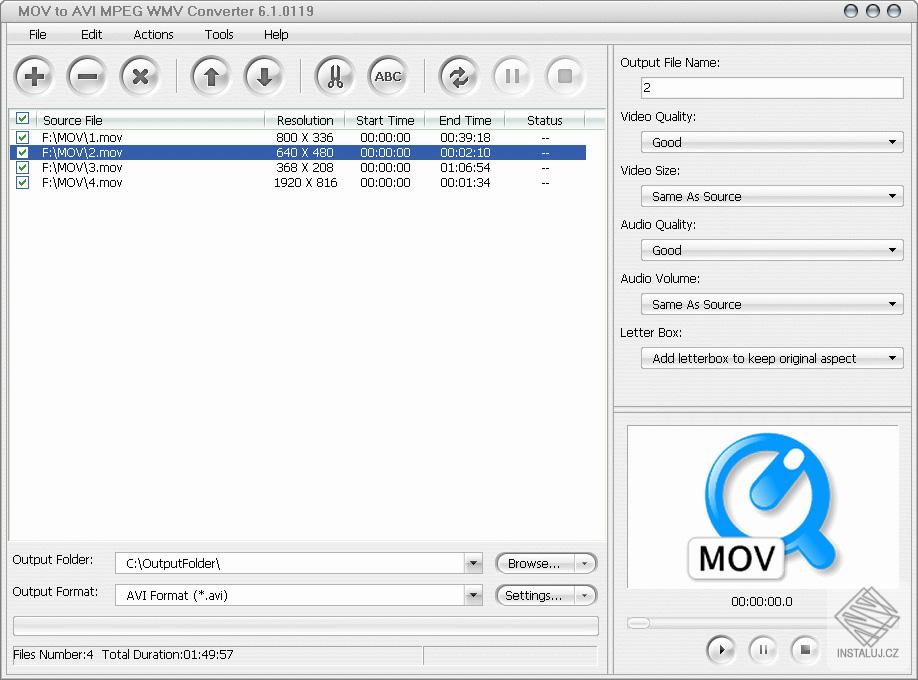Screen dimensions: 918x680
Task: Click the Delete all X icon
Action: pos(138,75)
